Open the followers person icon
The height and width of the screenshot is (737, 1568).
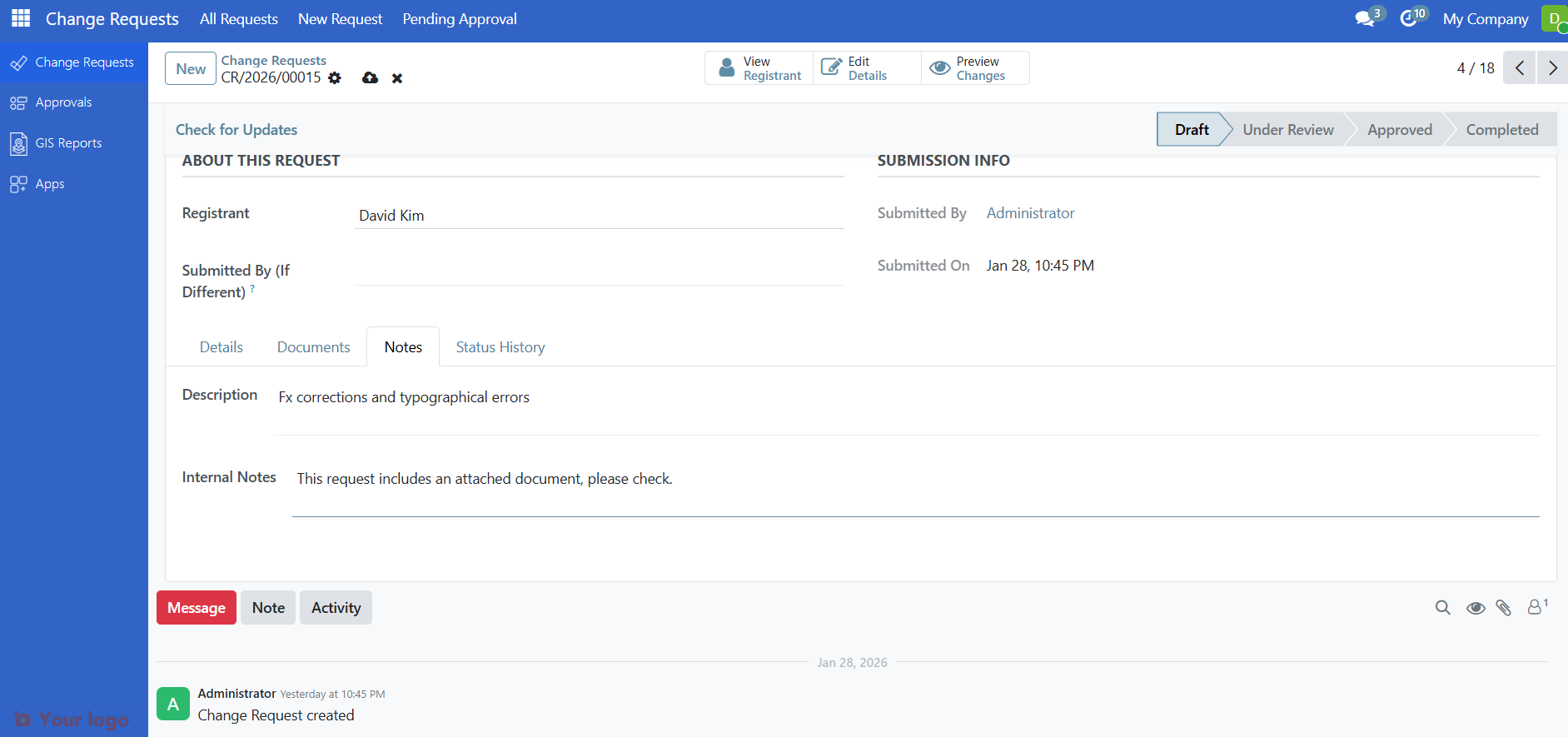click(1535, 608)
